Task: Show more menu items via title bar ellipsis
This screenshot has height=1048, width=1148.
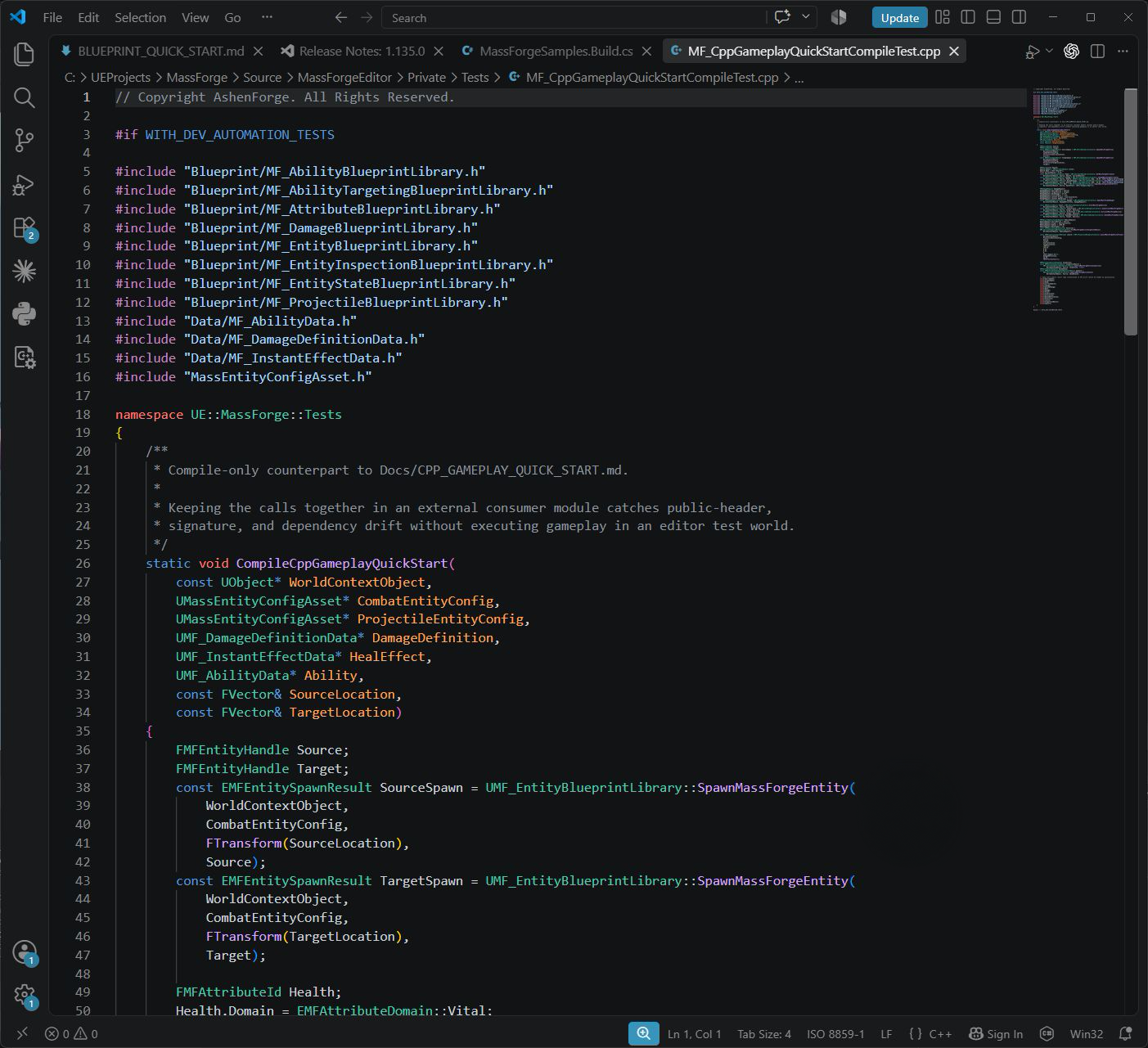Action: point(267,17)
